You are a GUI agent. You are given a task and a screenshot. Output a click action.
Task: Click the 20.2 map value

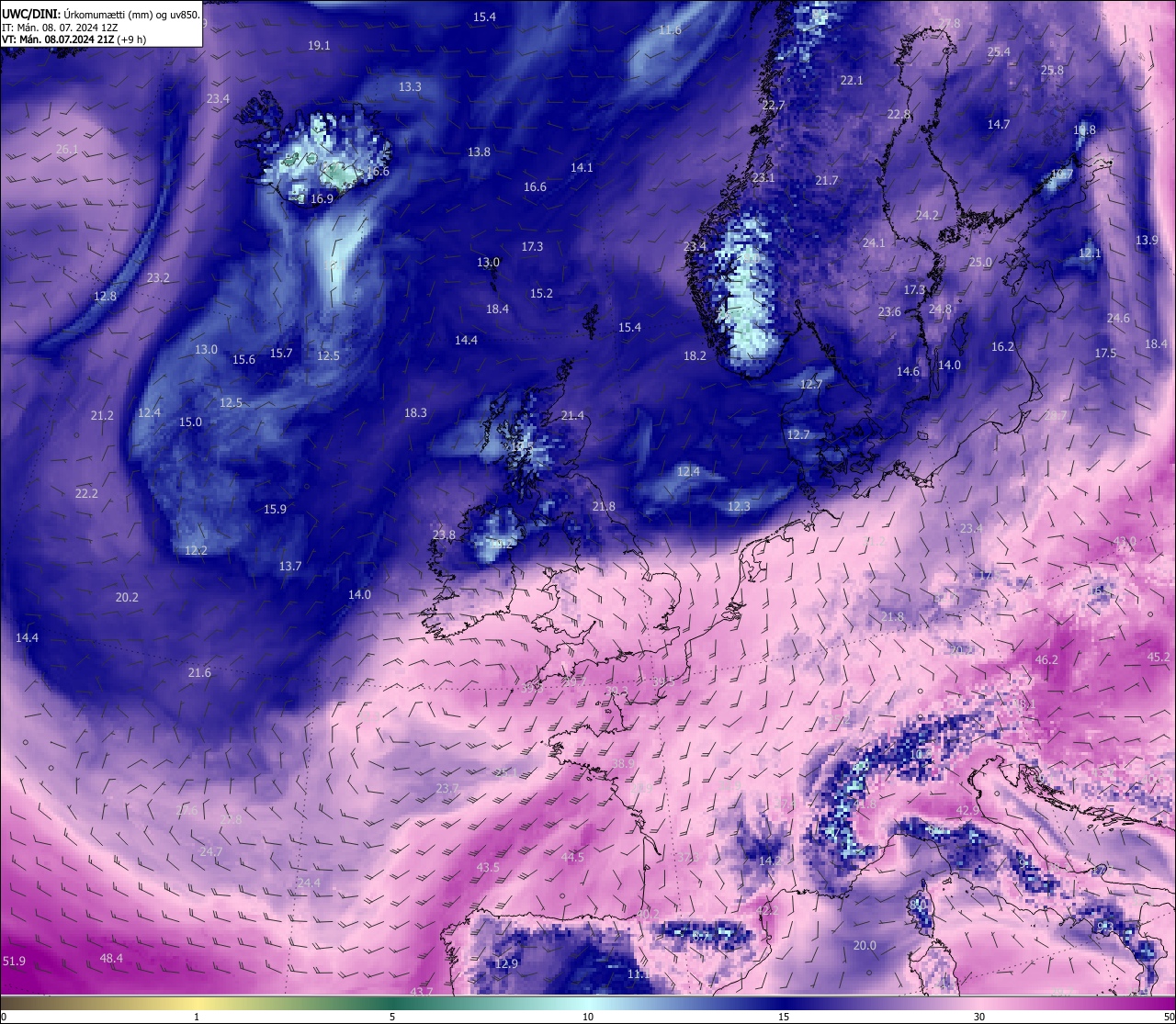(x=127, y=597)
